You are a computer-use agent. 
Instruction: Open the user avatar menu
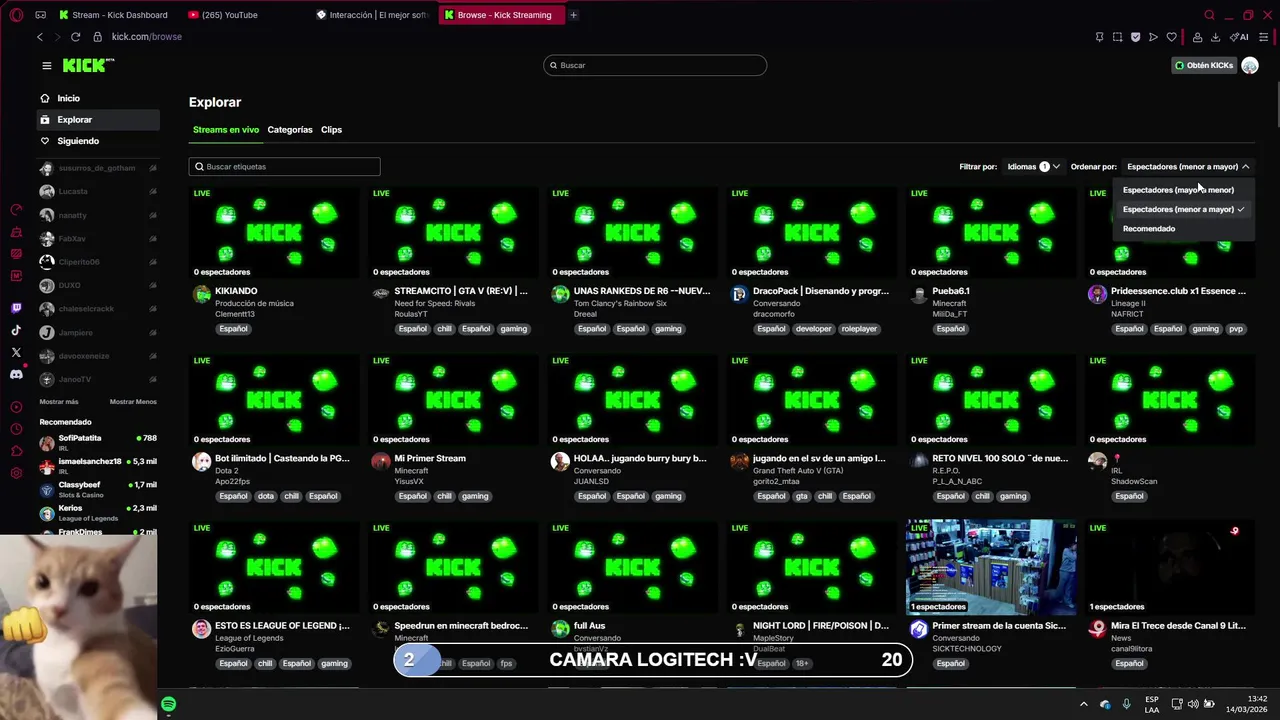pyautogui.click(x=1250, y=65)
